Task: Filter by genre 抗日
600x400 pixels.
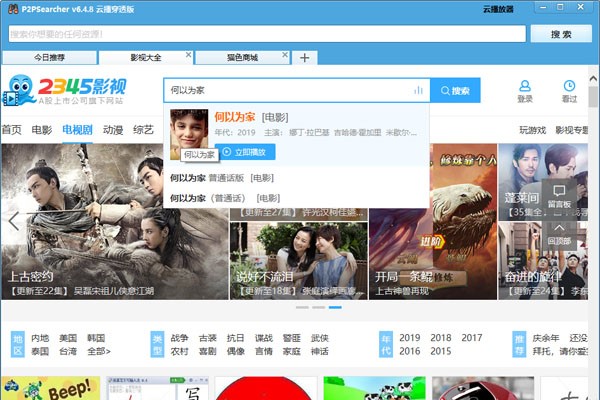Action: tap(235, 338)
